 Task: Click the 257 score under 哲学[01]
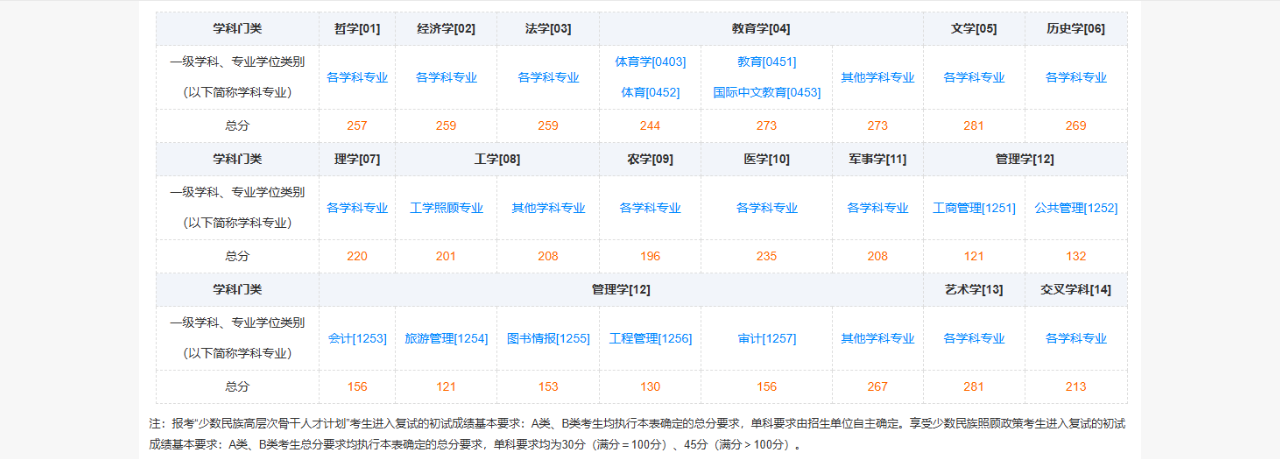point(357,126)
